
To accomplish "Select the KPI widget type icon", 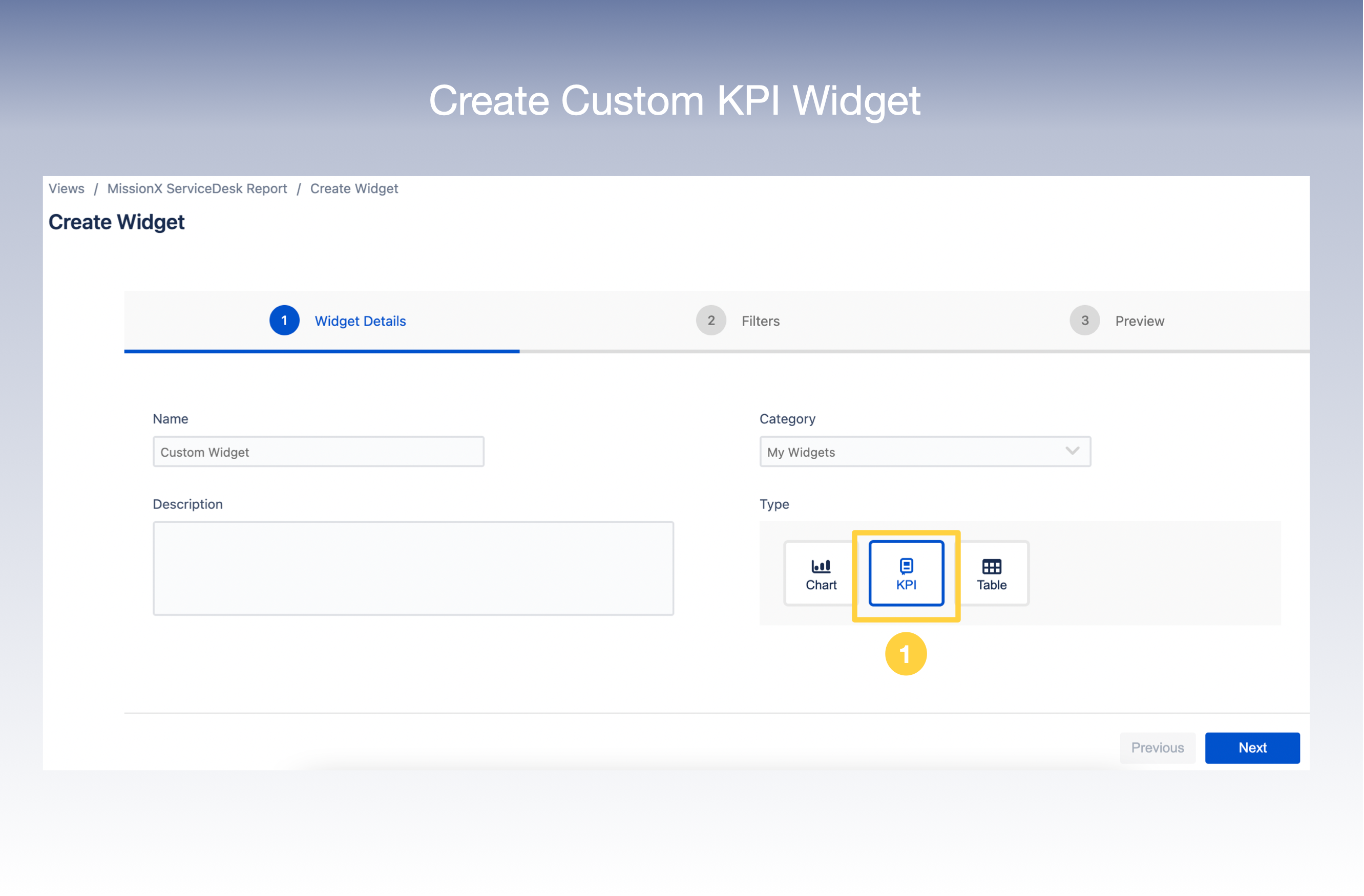I will click(x=906, y=573).
